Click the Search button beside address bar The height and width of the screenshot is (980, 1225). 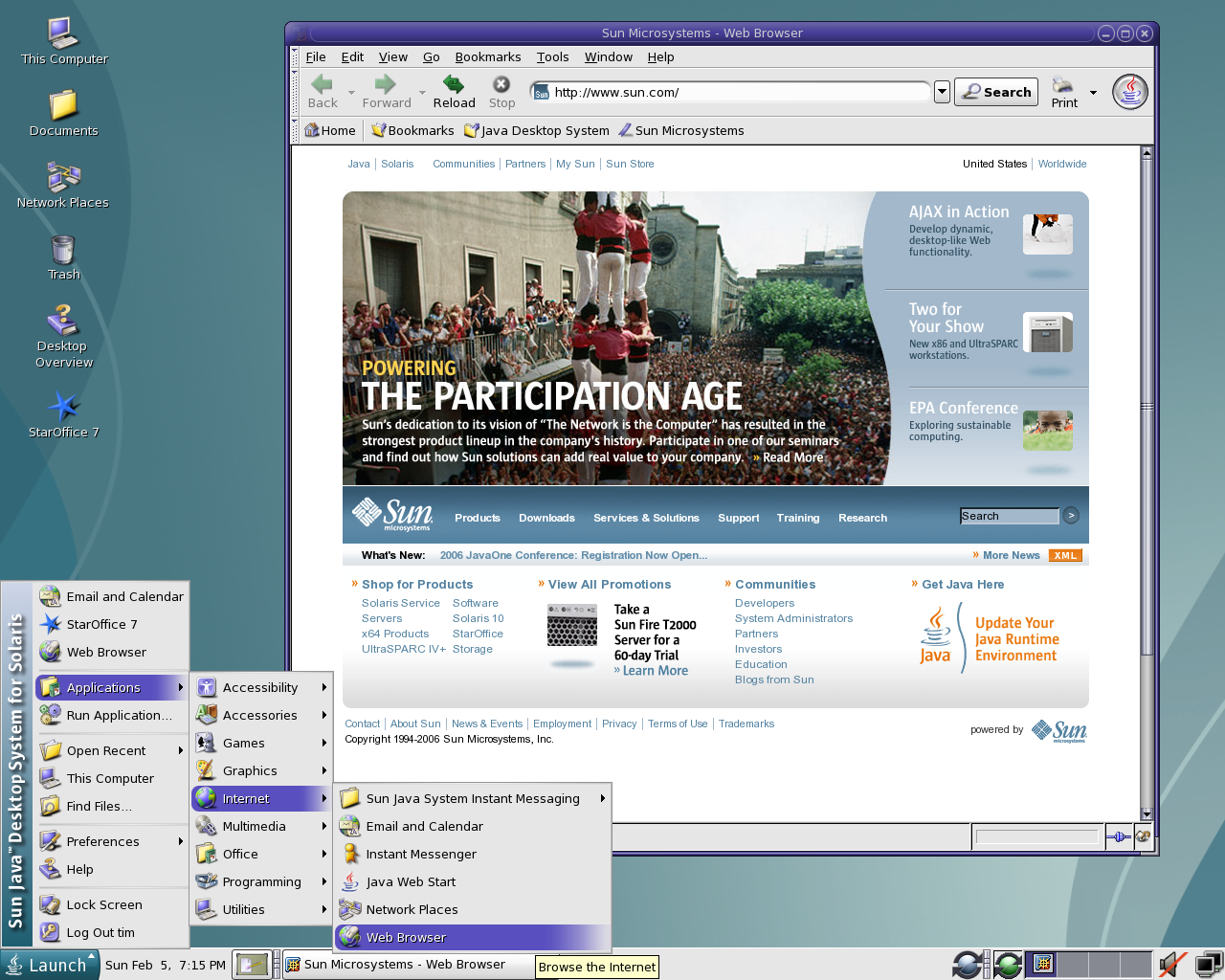pos(996,92)
